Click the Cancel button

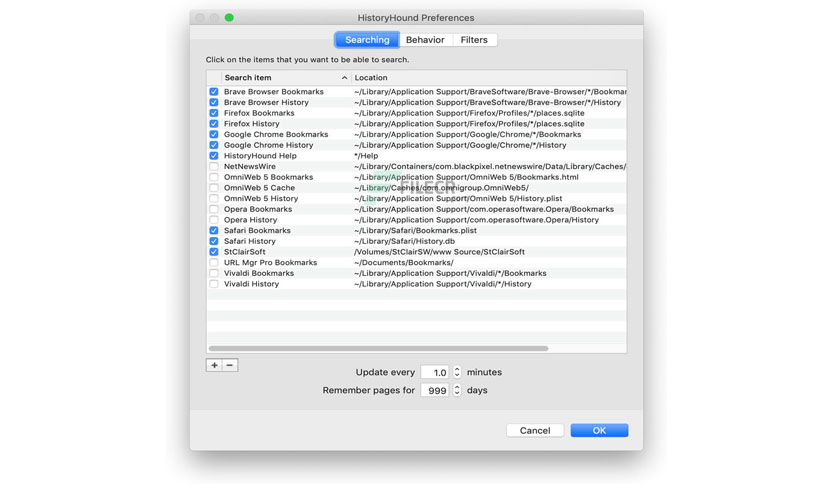click(x=535, y=431)
